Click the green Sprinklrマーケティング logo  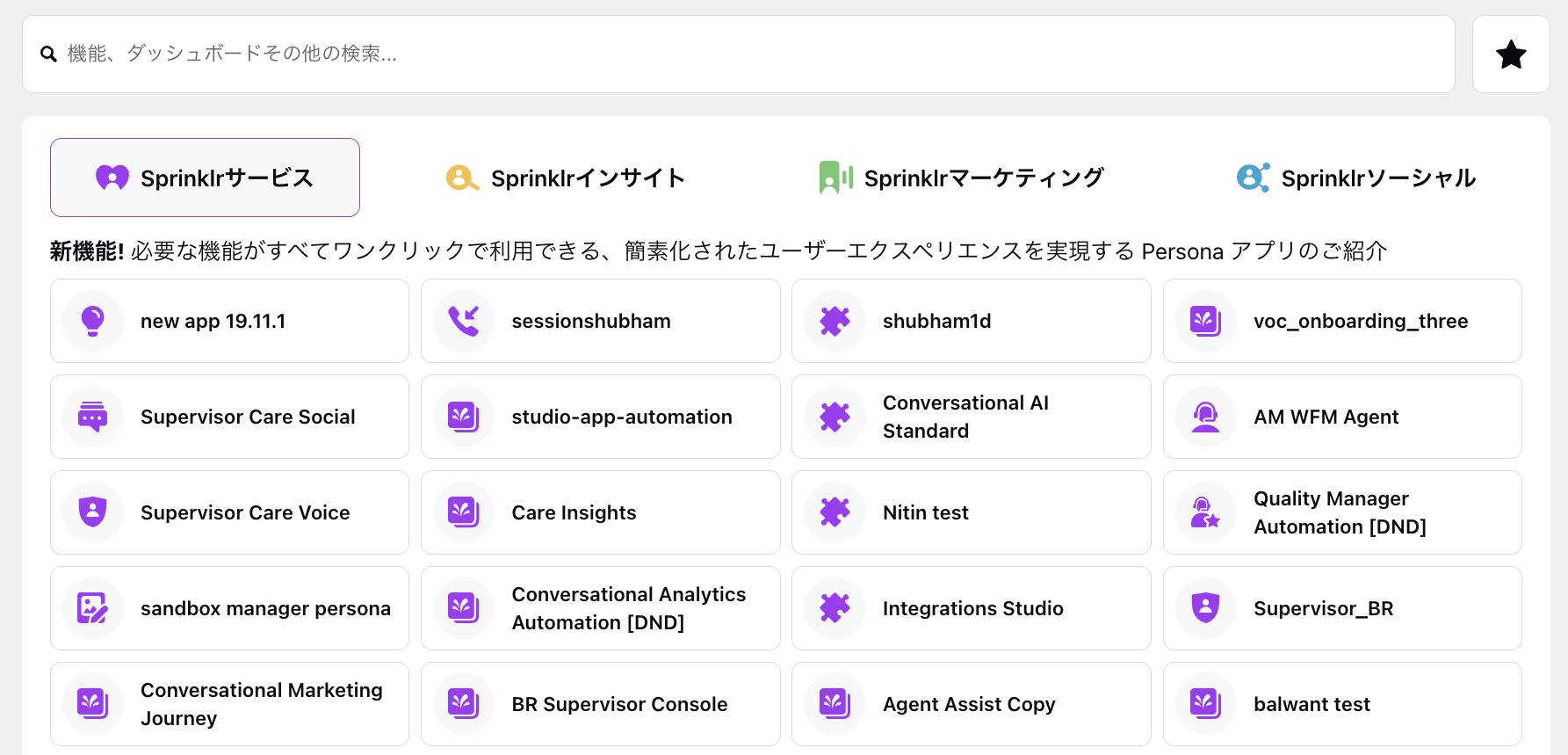pyautogui.click(x=835, y=178)
